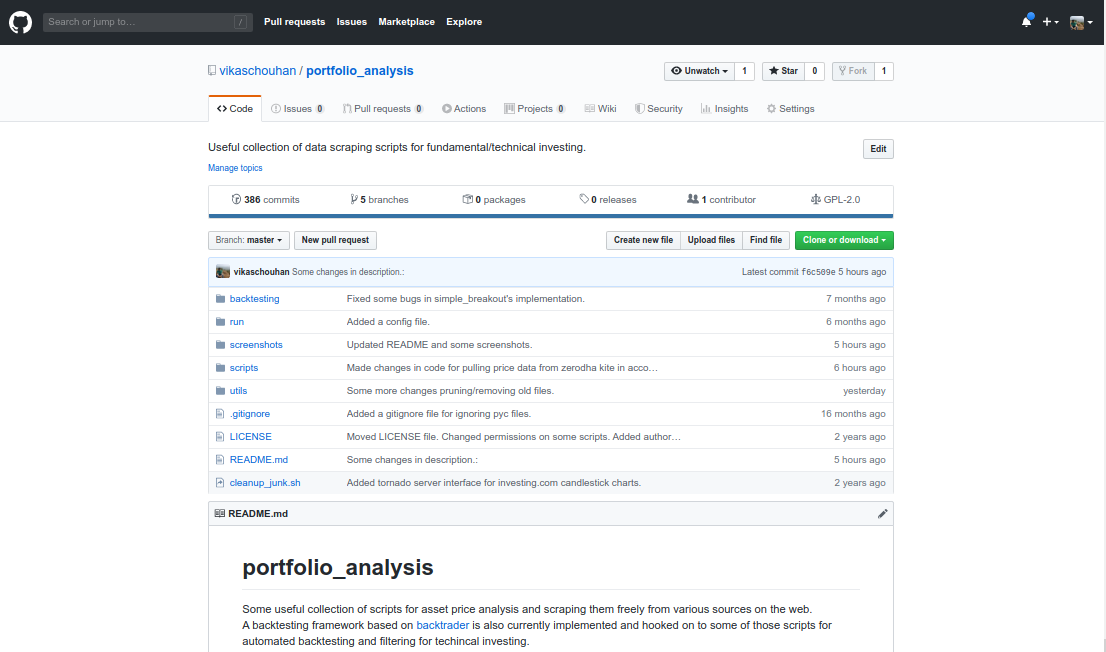Edit README.md using the pencil icon
The height and width of the screenshot is (652, 1106).
pyautogui.click(x=882, y=514)
